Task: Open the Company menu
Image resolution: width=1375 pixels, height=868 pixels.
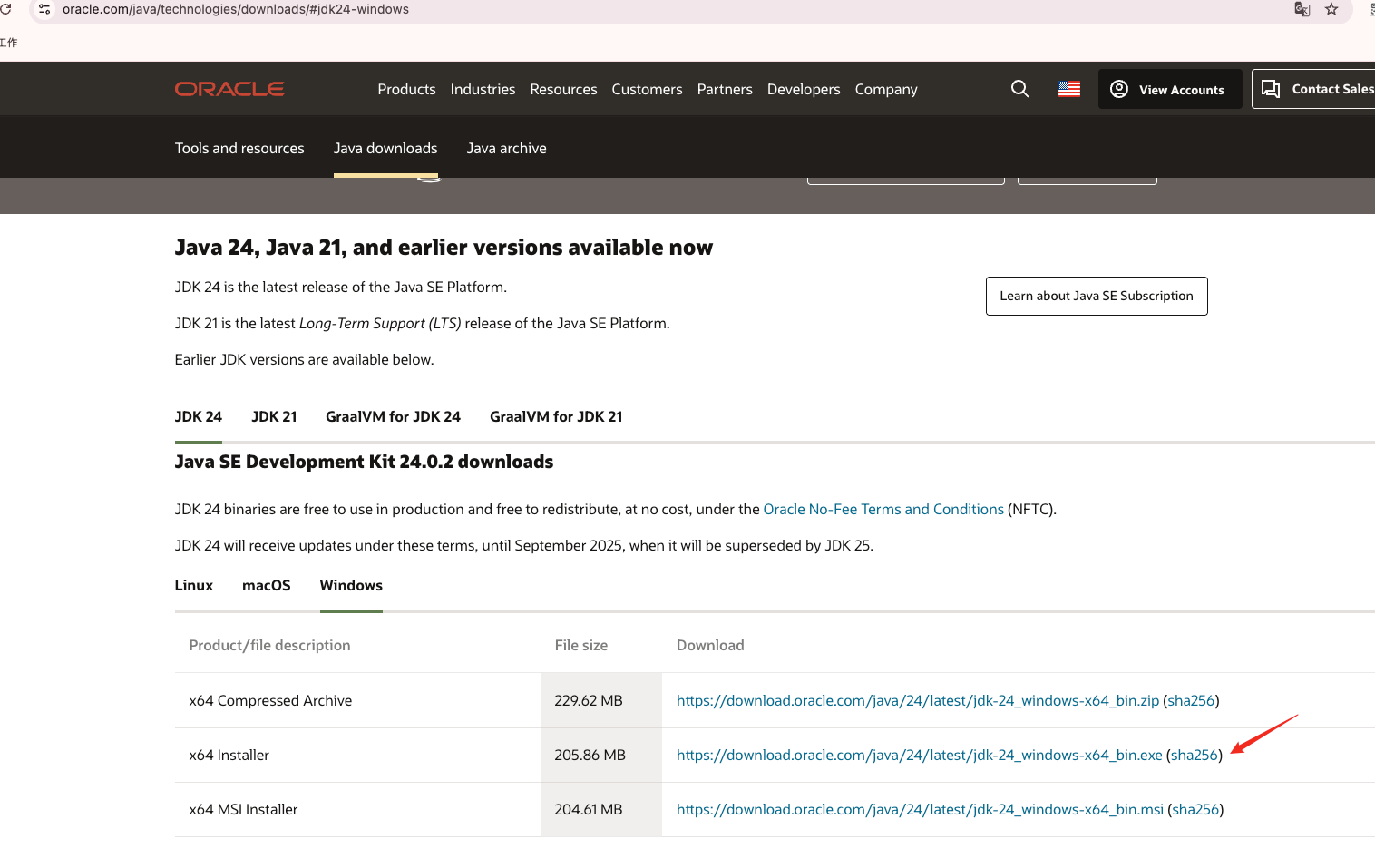Action: 886,89
